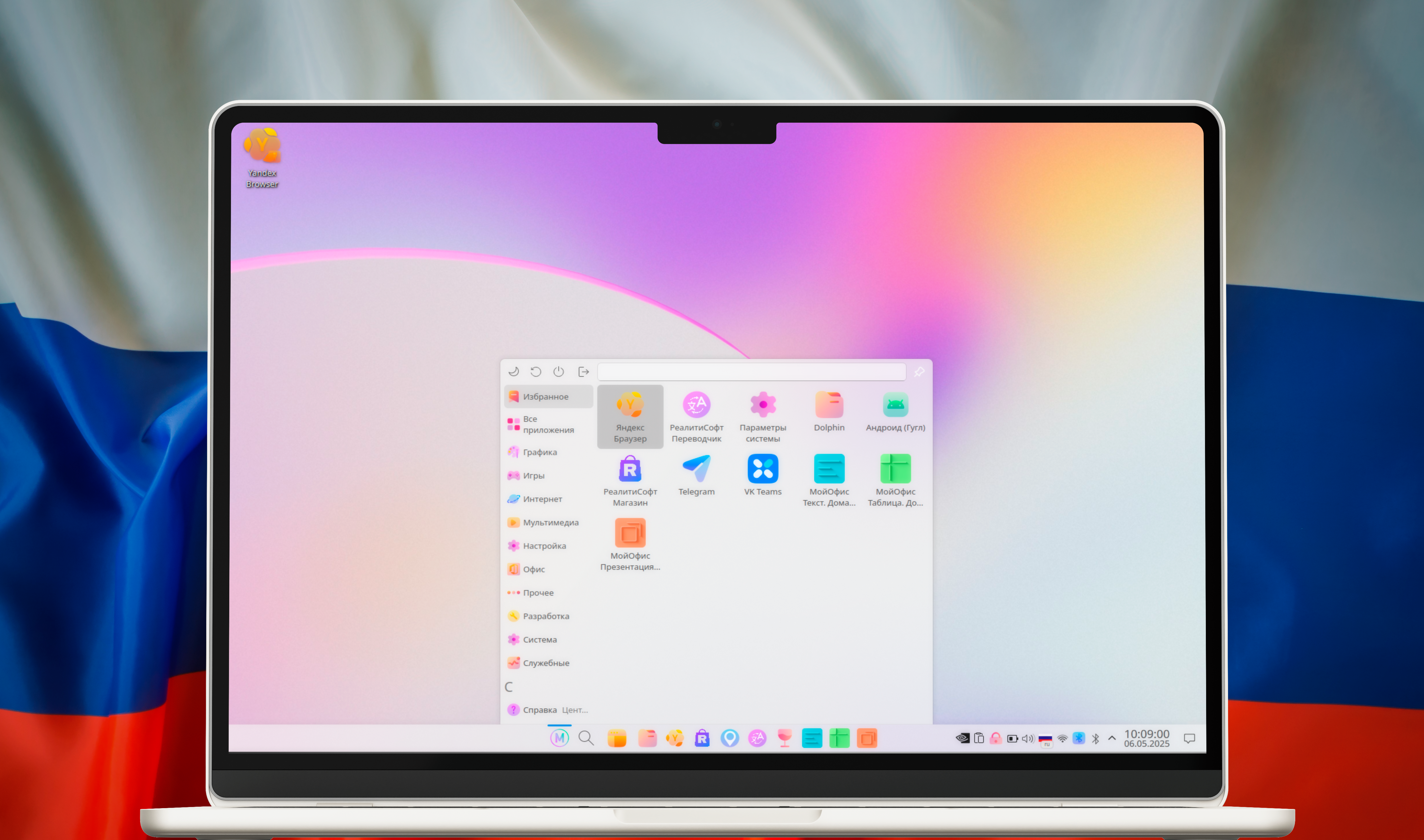Open Yandex Browser shortcut on the desktop
Image resolution: width=1424 pixels, height=840 pixels.
pyautogui.click(x=262, y=158)
